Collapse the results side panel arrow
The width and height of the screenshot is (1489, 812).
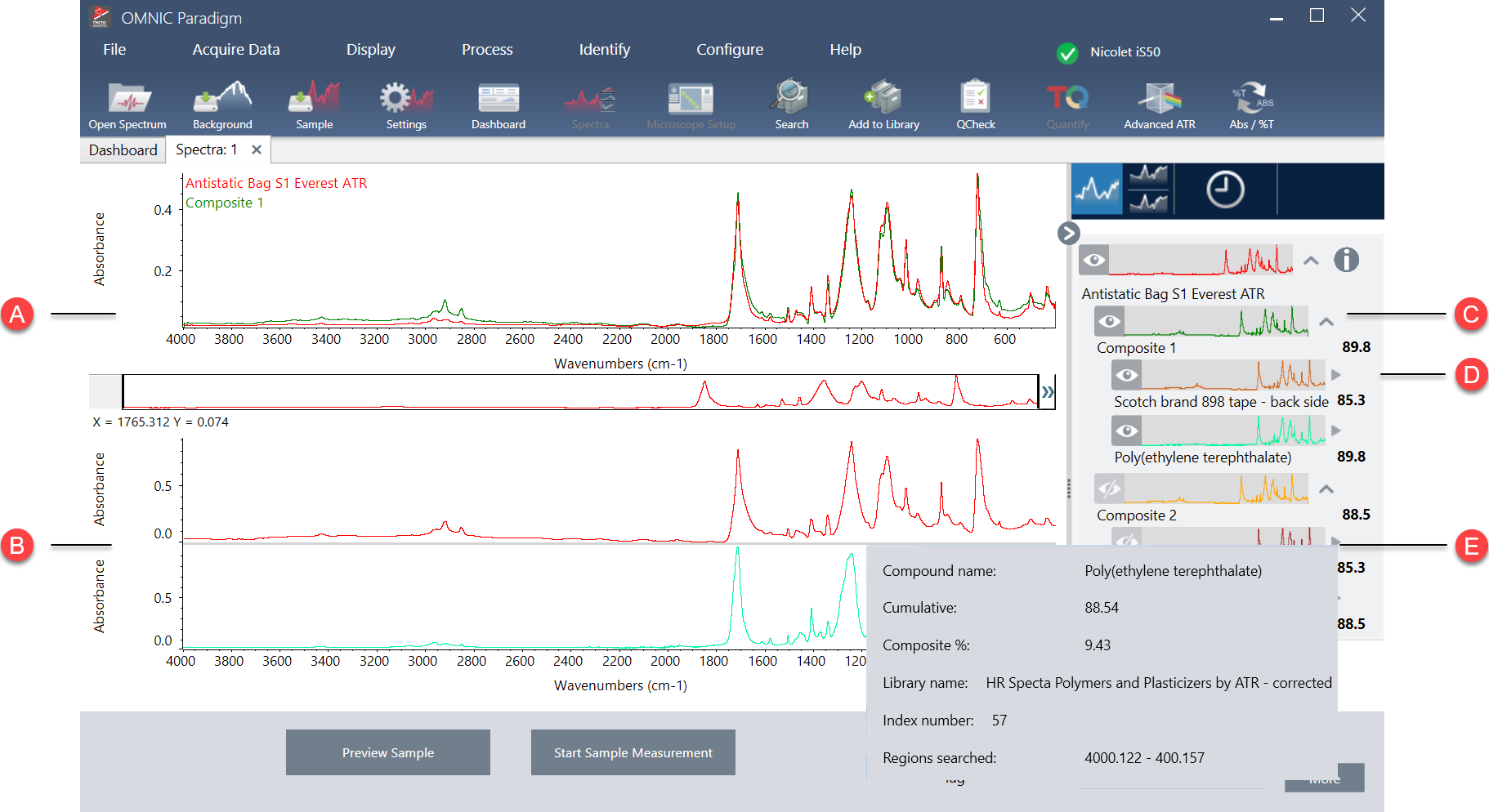coord(1068,234)
